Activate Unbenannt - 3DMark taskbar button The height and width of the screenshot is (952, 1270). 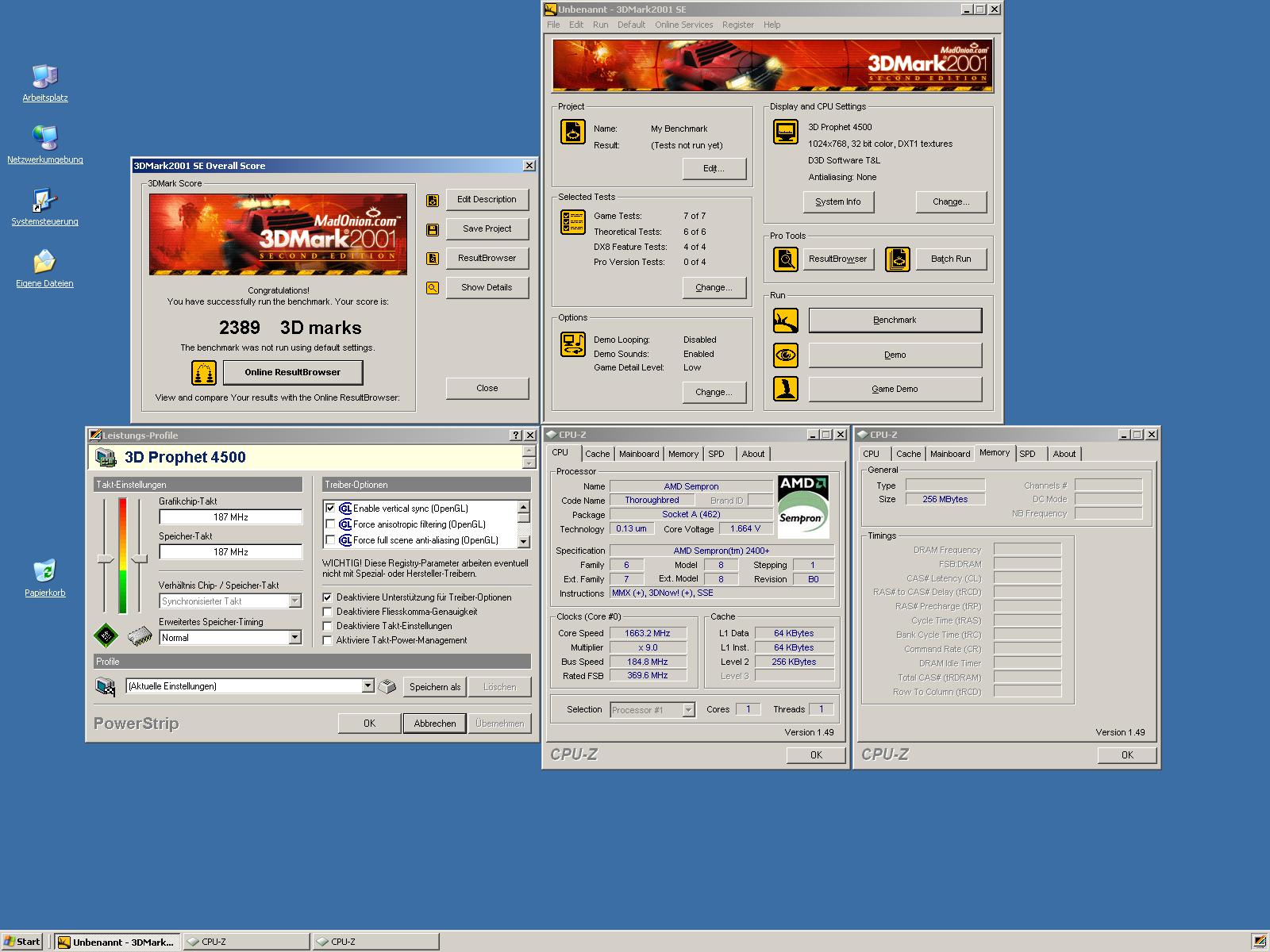117,942
